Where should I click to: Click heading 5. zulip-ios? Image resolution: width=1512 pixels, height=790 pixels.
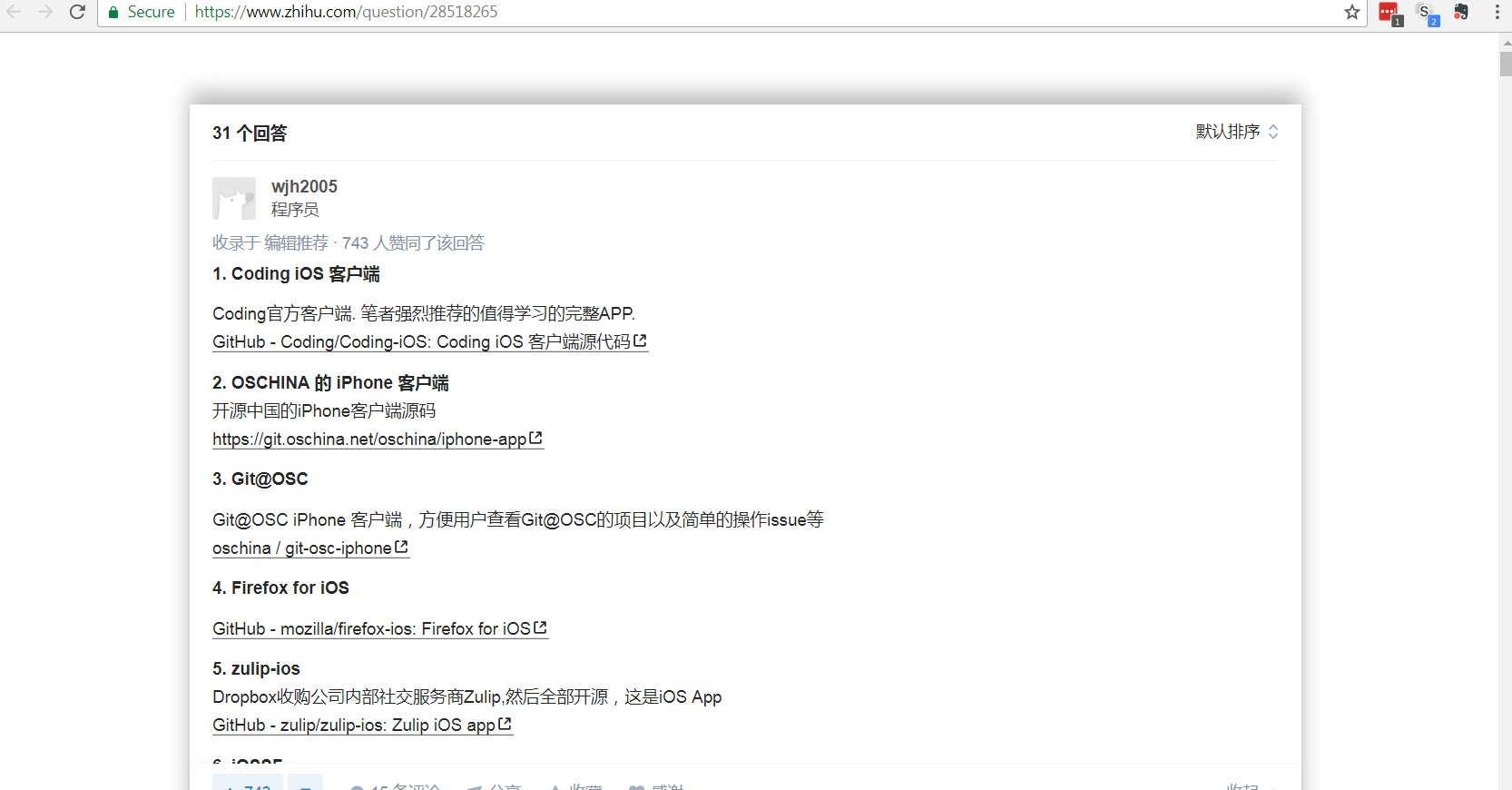256,668
